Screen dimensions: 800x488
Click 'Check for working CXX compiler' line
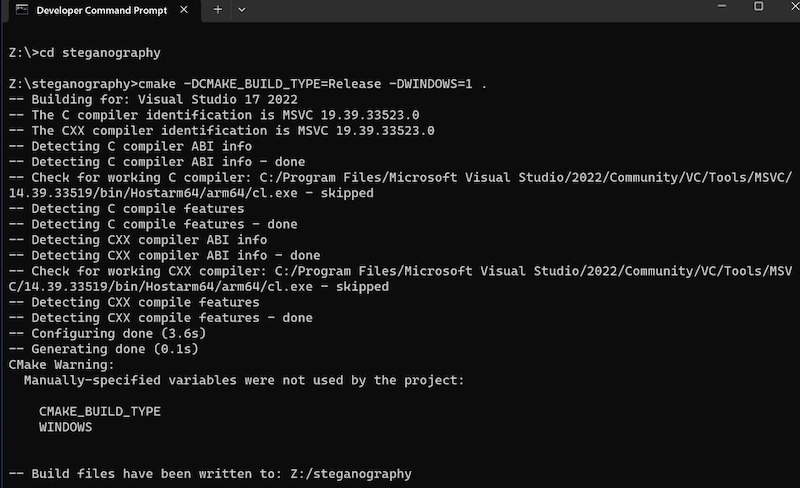click(401, 279)
